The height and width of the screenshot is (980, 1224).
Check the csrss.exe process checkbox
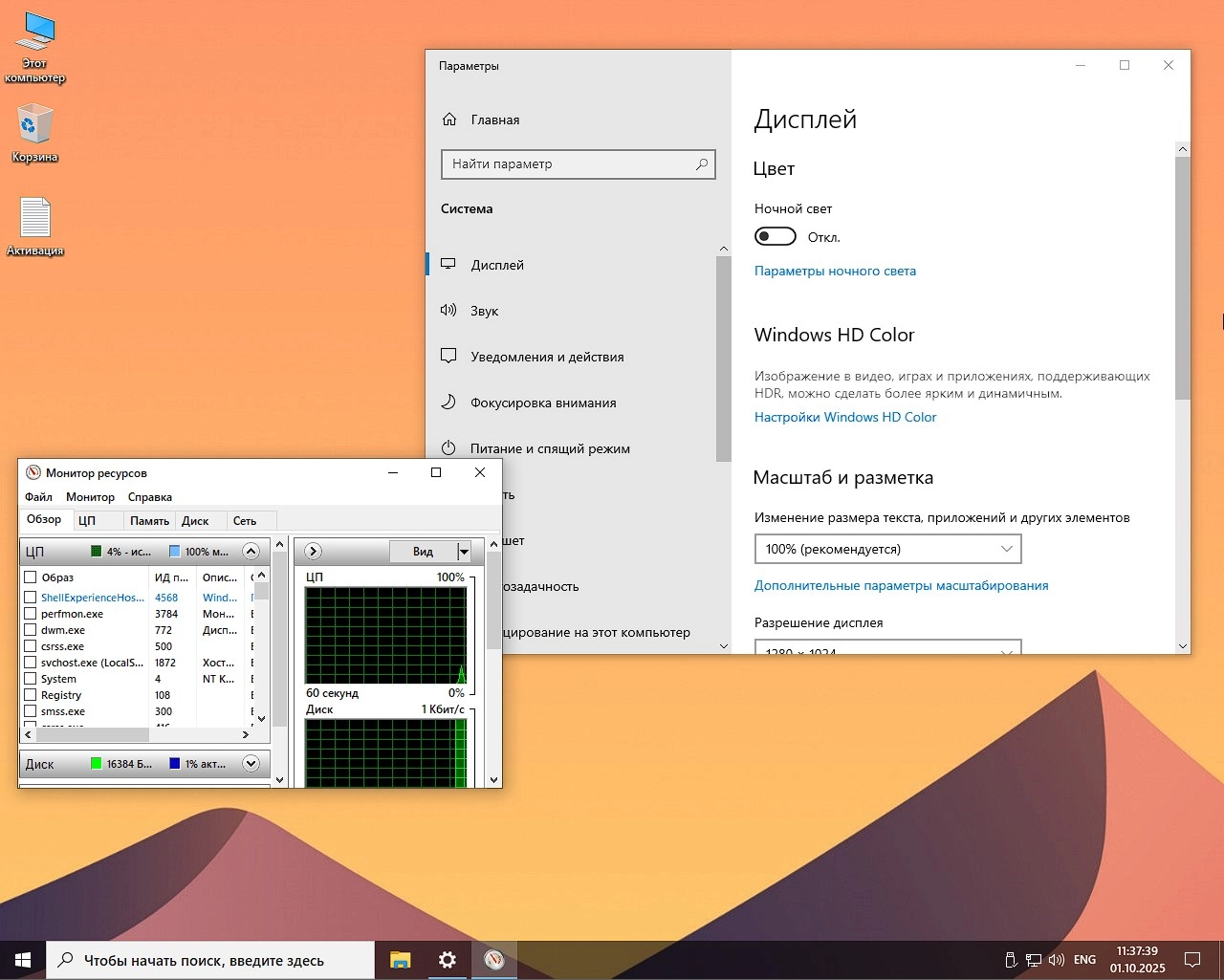pos(31,646)
